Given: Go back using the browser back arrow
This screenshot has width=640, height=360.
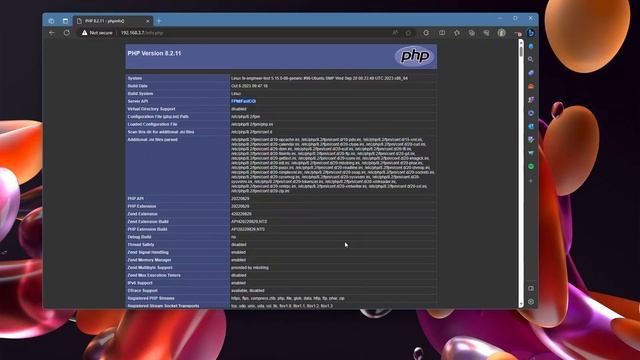Looking at the screenshot, I should point(52,33).
